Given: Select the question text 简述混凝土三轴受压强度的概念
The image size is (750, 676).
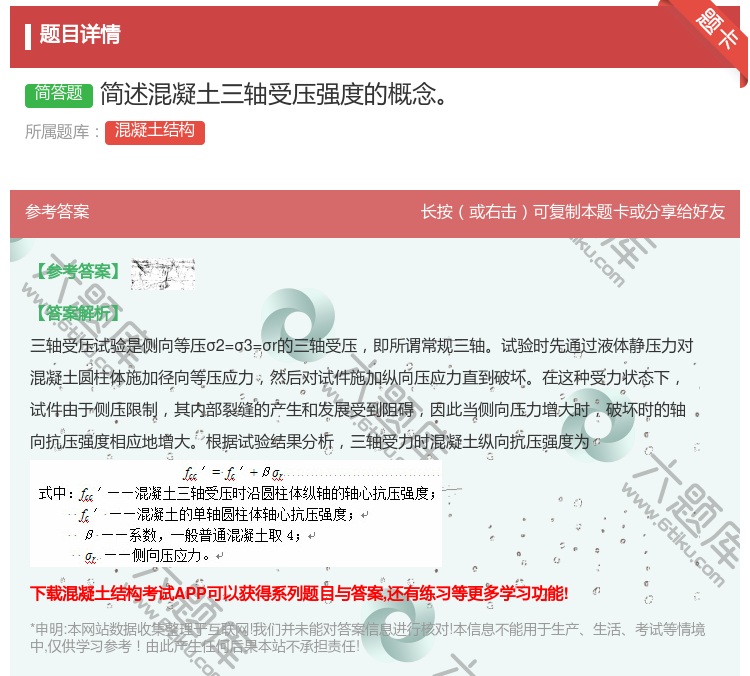Looking at the screenshot, I should (x=274, y=94).
